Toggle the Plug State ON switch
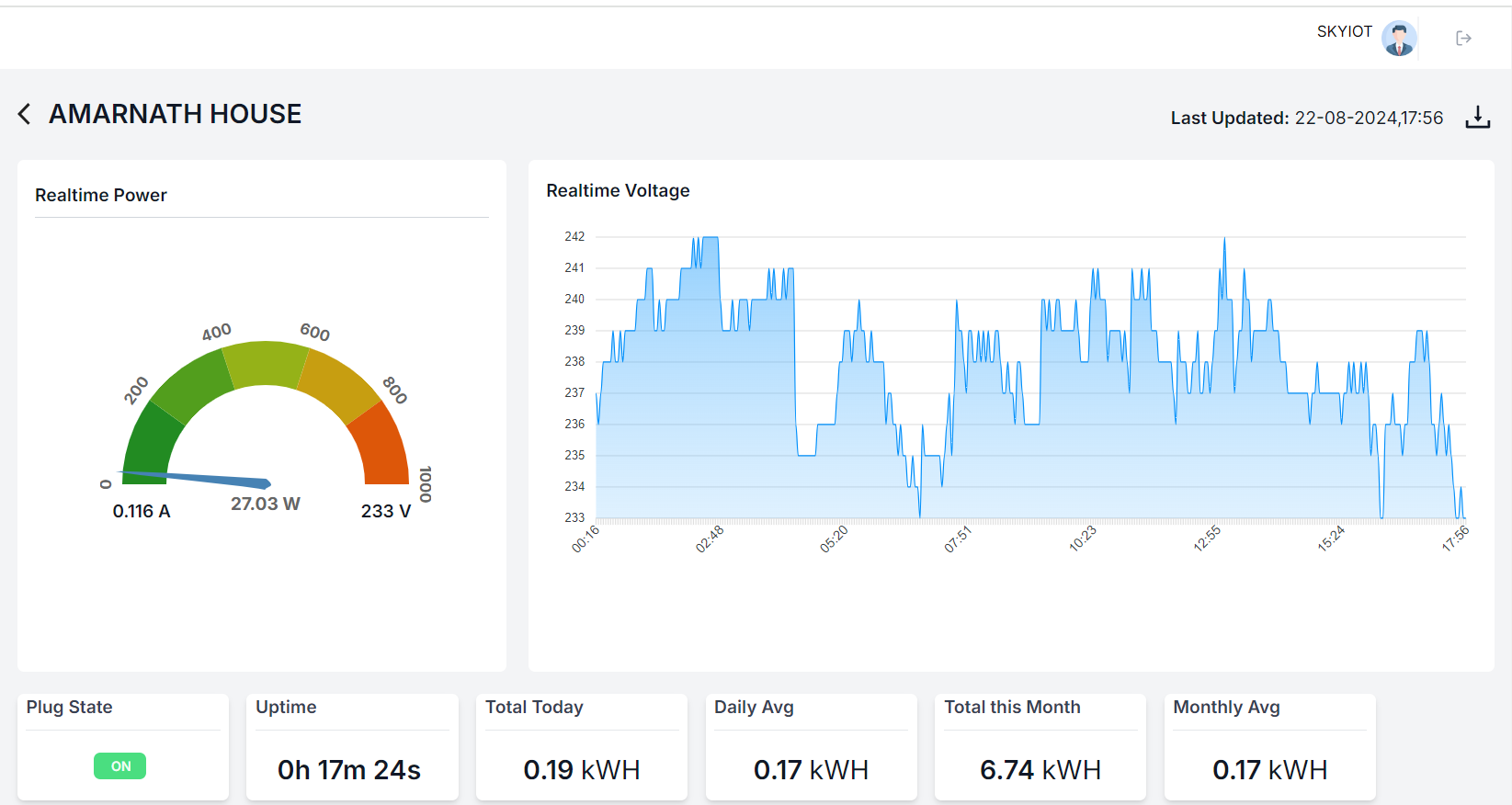Viewport: 1512px width, 805px height. point(120,765)
